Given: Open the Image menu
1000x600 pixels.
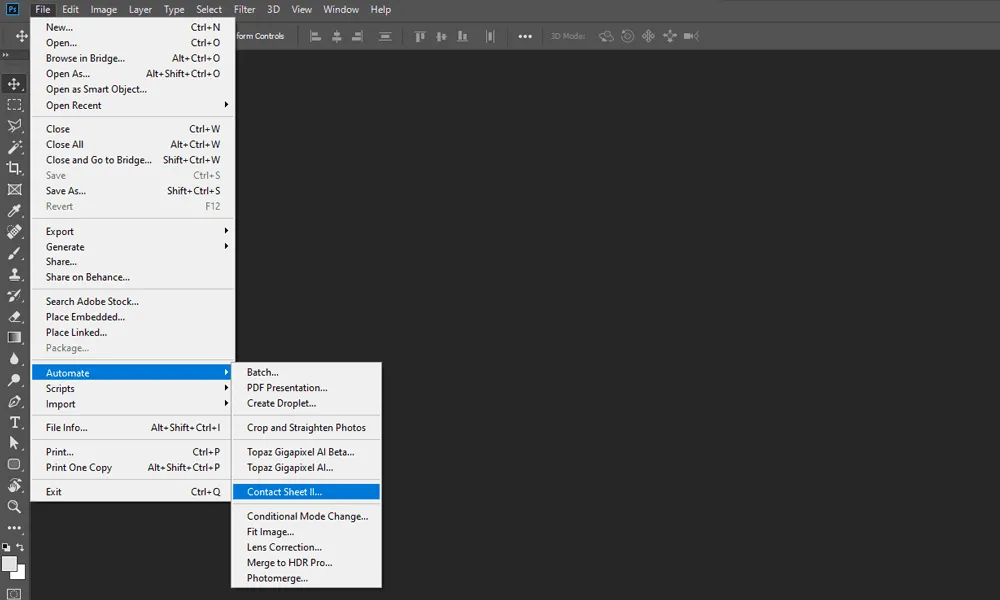Looking at the screenshot, I should (103, 10).
